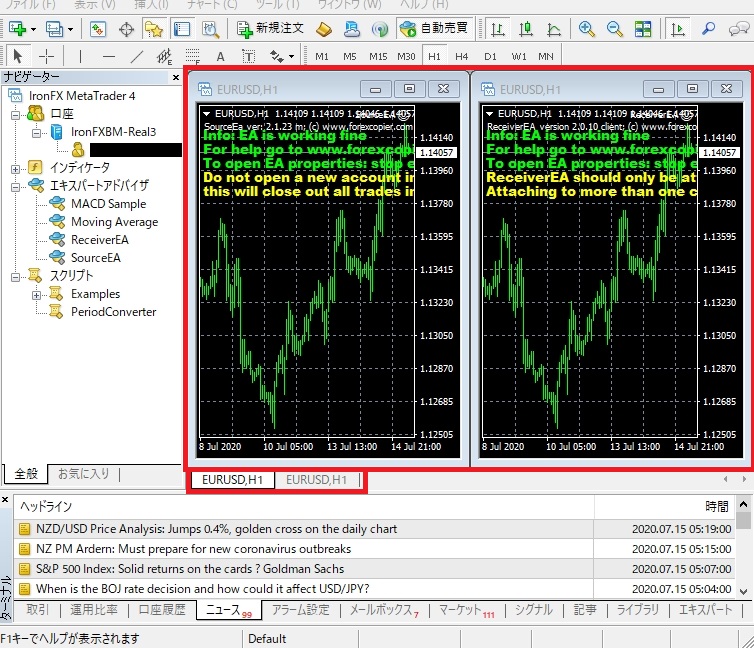
Task: Switch timeframe to H4
Action: click(462, 57)
